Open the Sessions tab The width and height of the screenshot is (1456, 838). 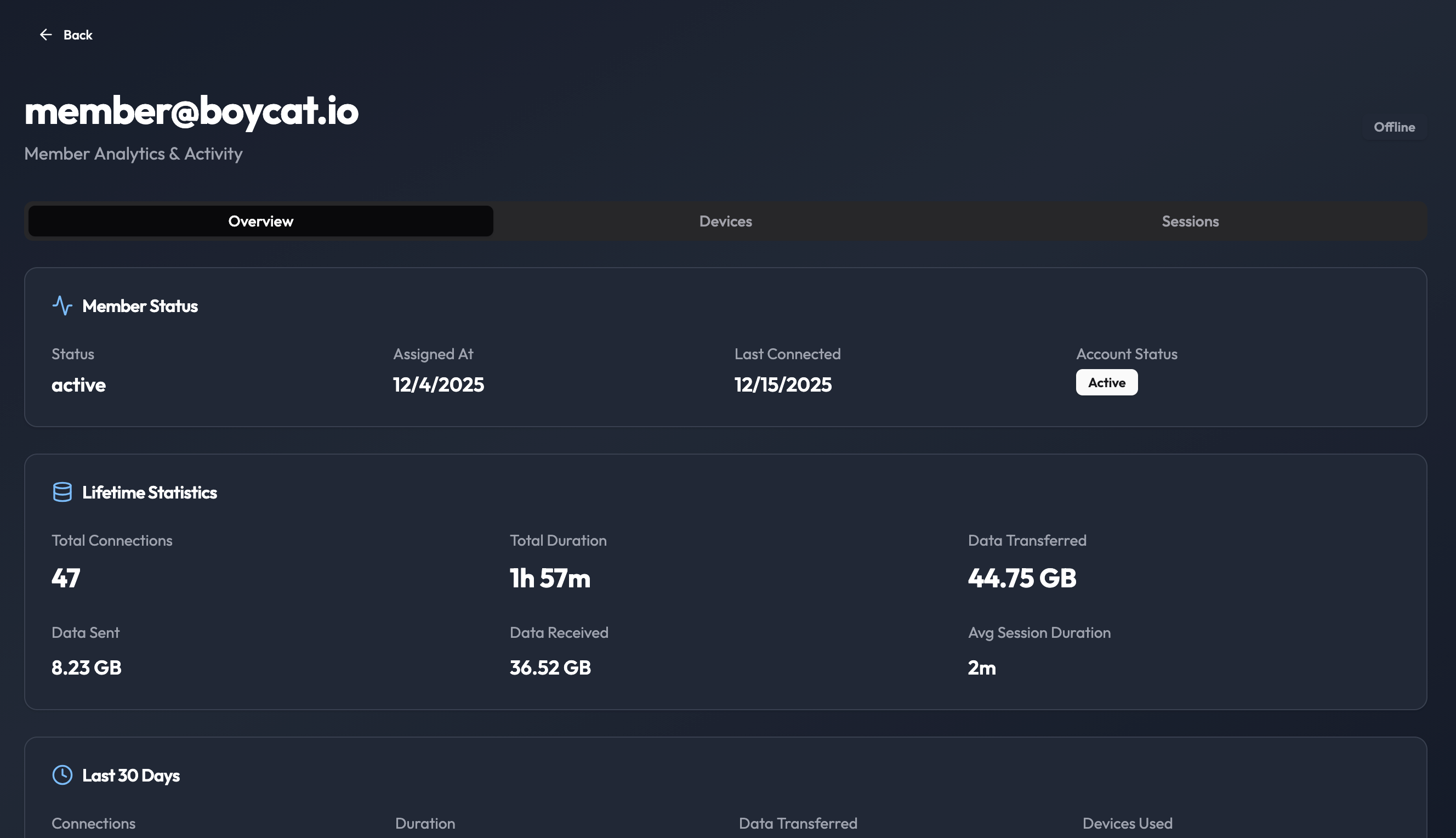point(1190,221)
